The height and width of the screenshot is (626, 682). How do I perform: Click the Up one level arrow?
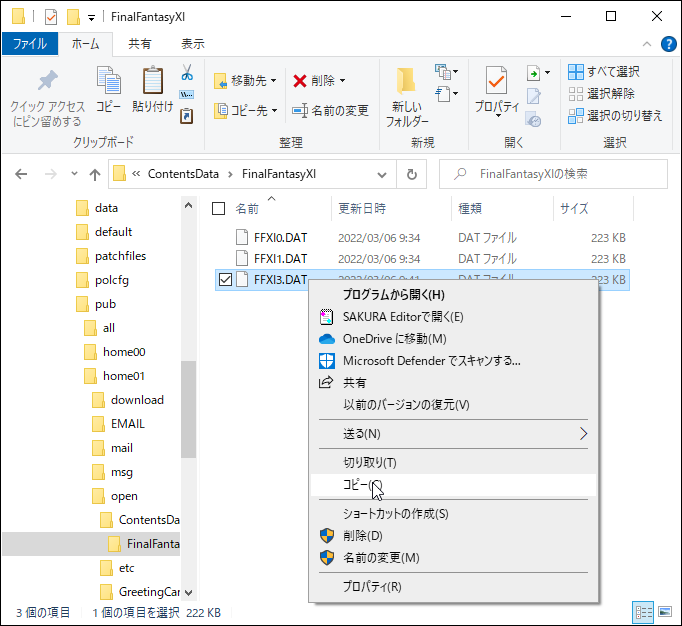coord(95,174)
